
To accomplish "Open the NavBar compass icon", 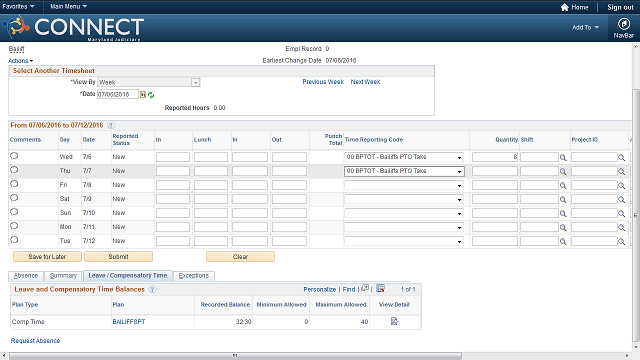I will point(623,24).
